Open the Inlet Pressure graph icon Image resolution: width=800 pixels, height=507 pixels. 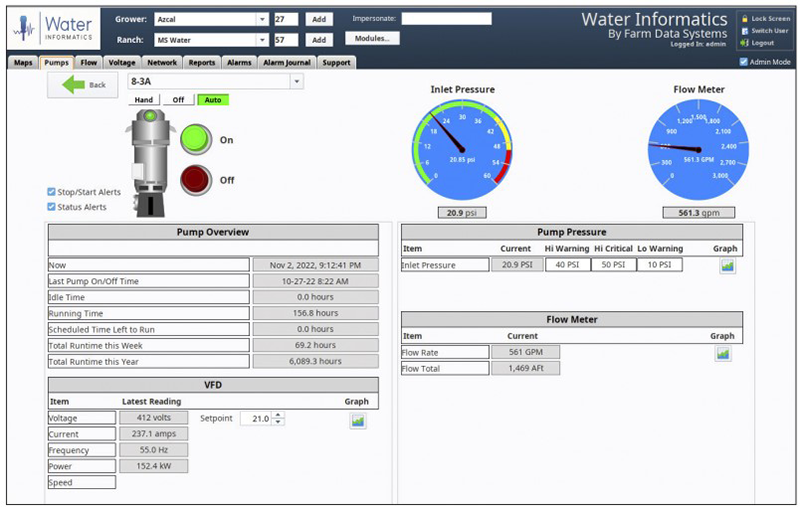[x=727, y=266]
